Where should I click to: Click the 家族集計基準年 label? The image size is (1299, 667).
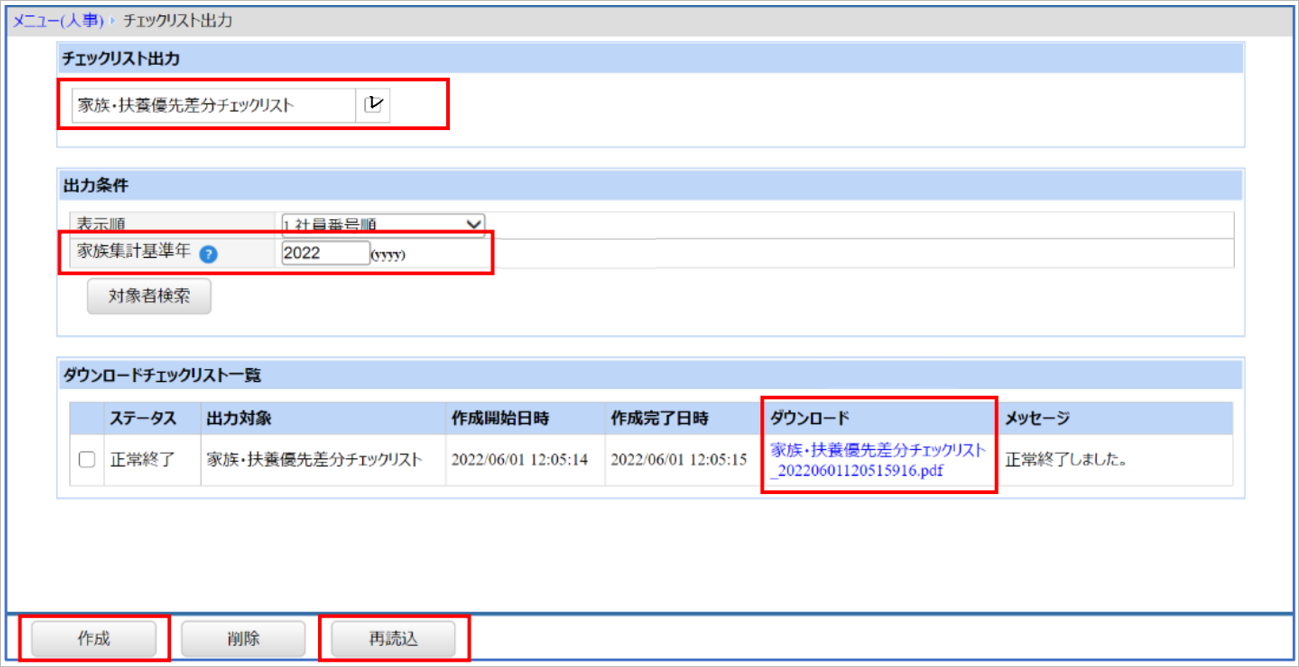pyautogui.click(x=134, y=253)
